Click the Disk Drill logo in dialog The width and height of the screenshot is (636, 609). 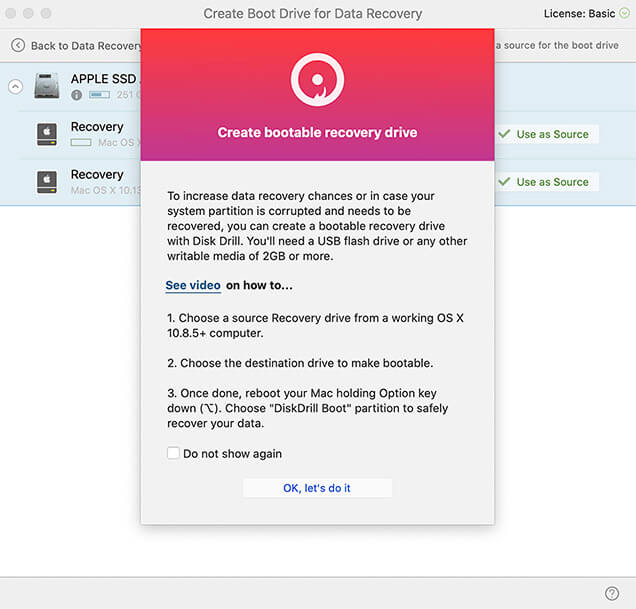317,80
